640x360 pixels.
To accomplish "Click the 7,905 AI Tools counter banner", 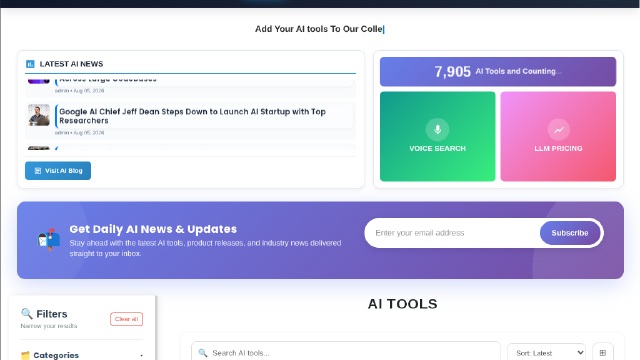I will (x=498, y=72).
